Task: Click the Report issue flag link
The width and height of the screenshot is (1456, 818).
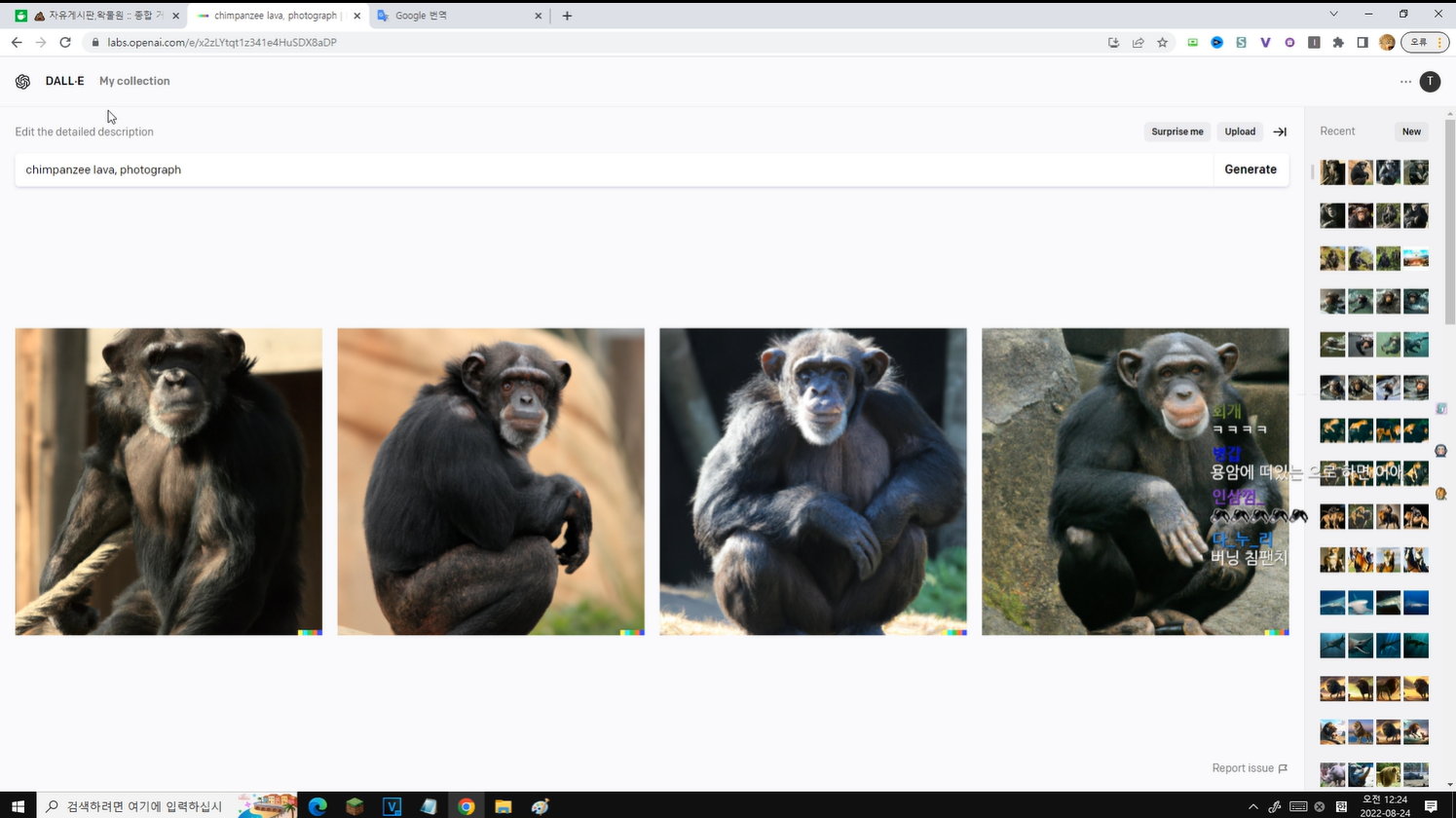Action: click(1249, 768)
